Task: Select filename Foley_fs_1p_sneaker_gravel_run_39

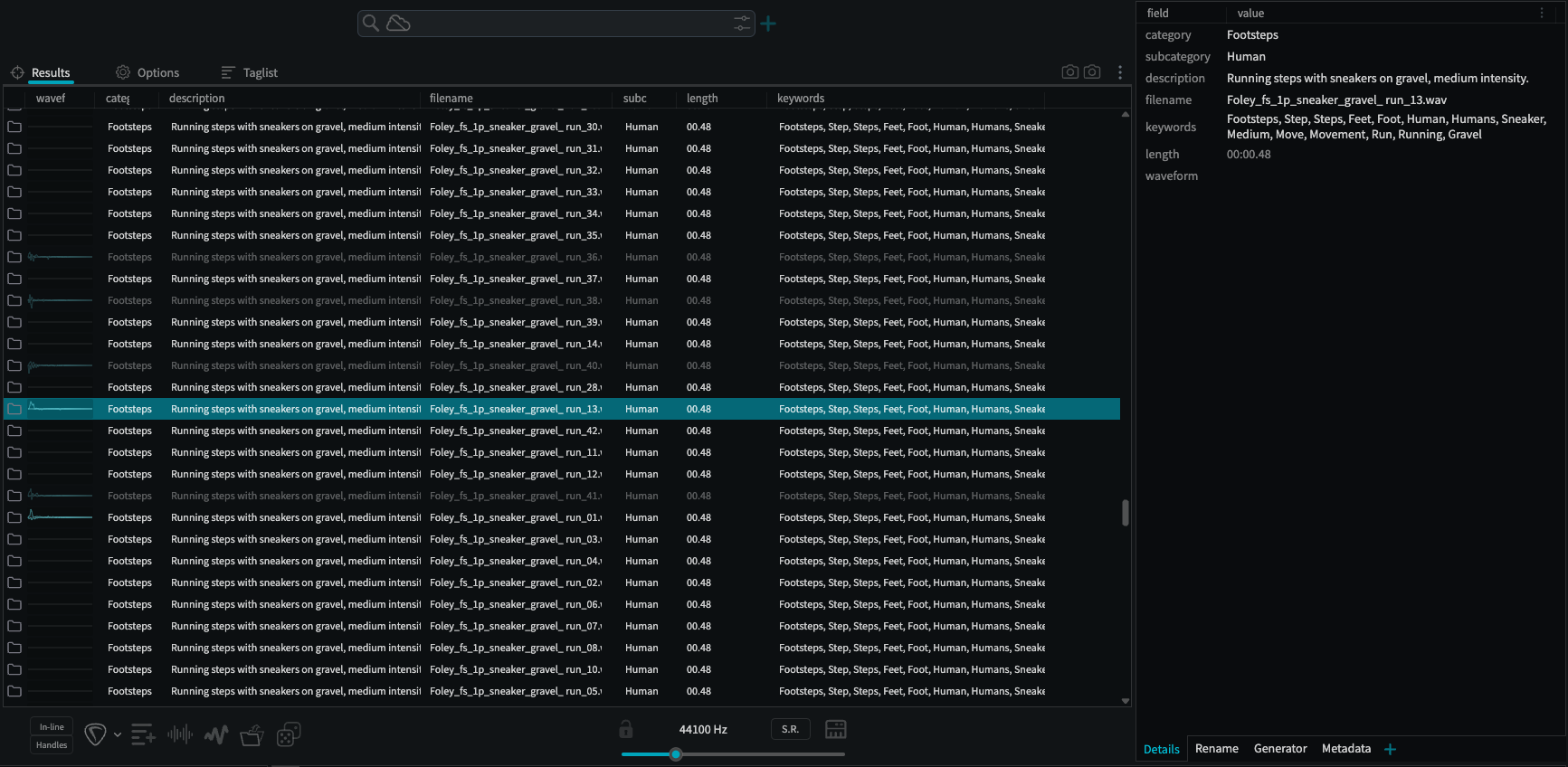Action: 515,322
